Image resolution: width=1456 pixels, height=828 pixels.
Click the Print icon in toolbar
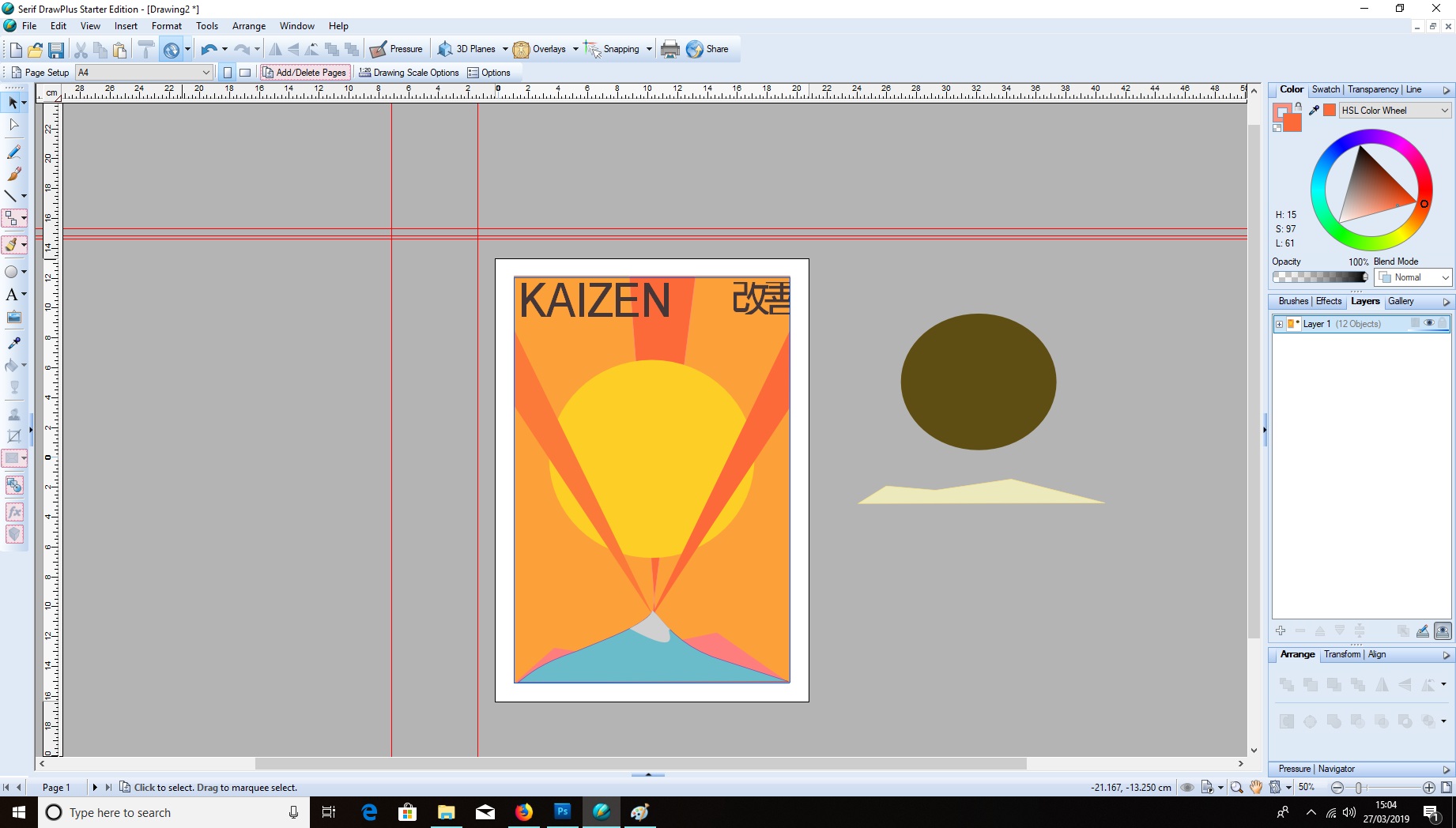670,49
